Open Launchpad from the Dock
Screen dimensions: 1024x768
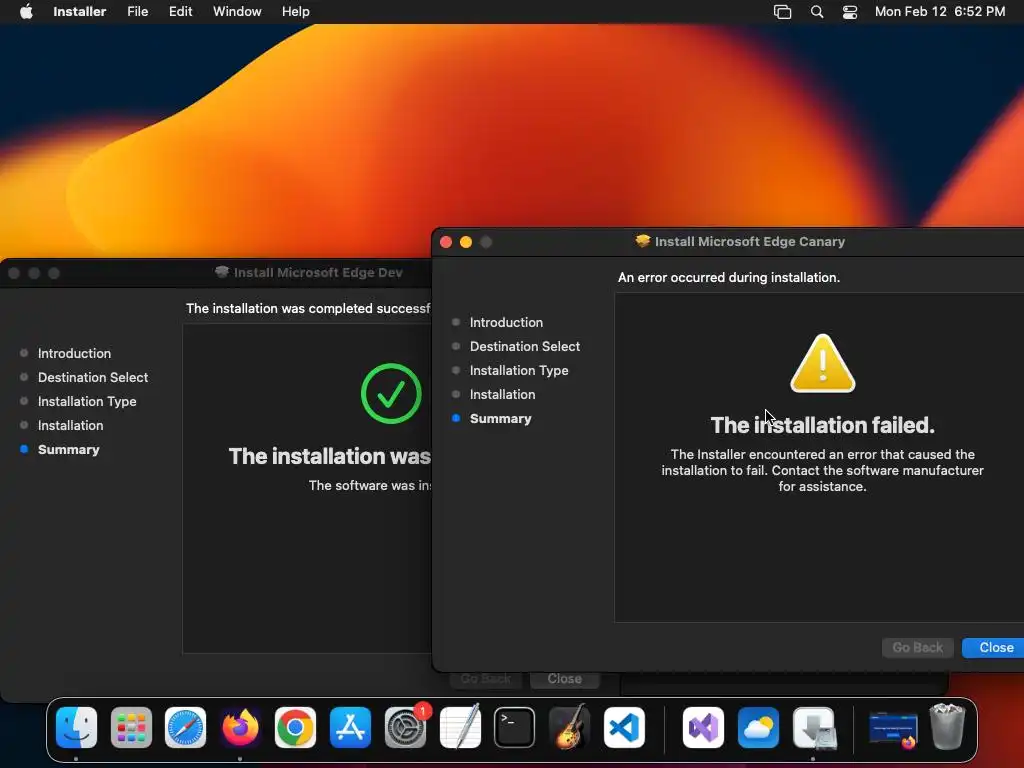coord(131,728)
